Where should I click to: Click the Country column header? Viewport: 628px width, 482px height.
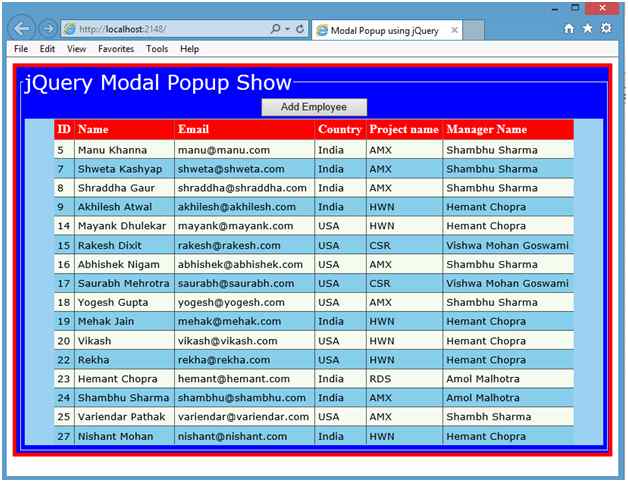340,129
